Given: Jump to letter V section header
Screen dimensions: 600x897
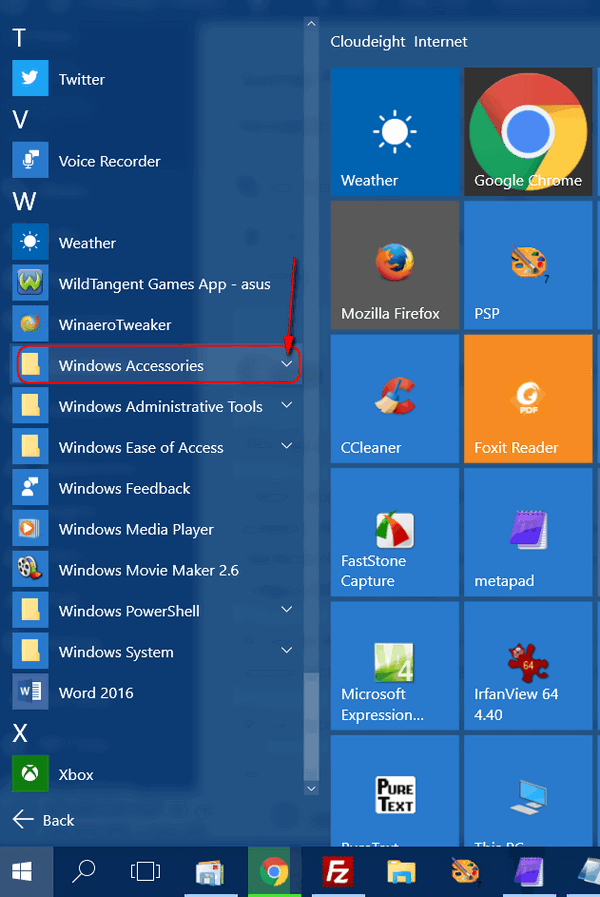Looking at the screenshot, I should point(20,120).
